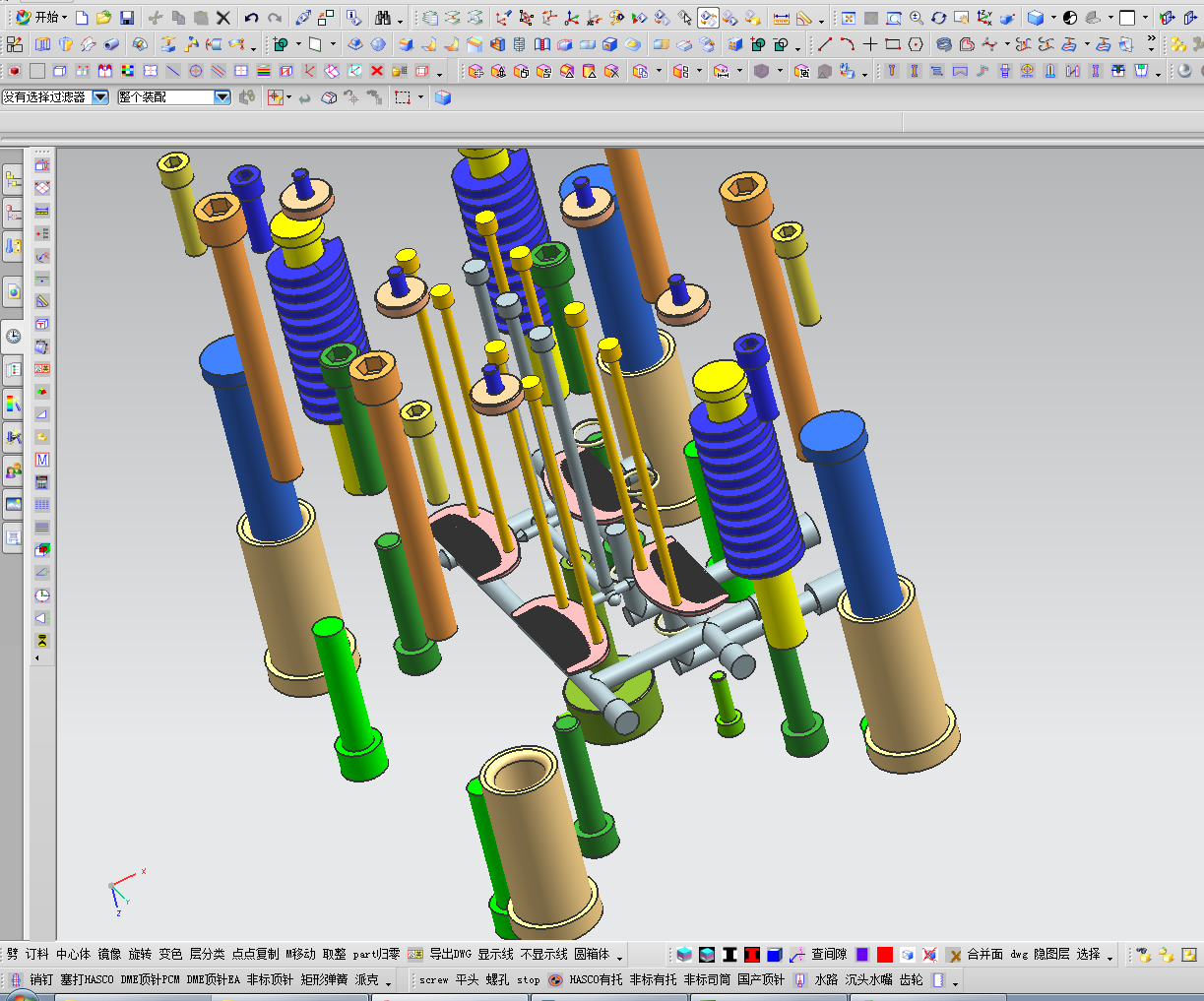Expand the third-row toolbar overflow arrow after red box icon
This screenshot has width=1204, height=1001.
tap(440, 74)
